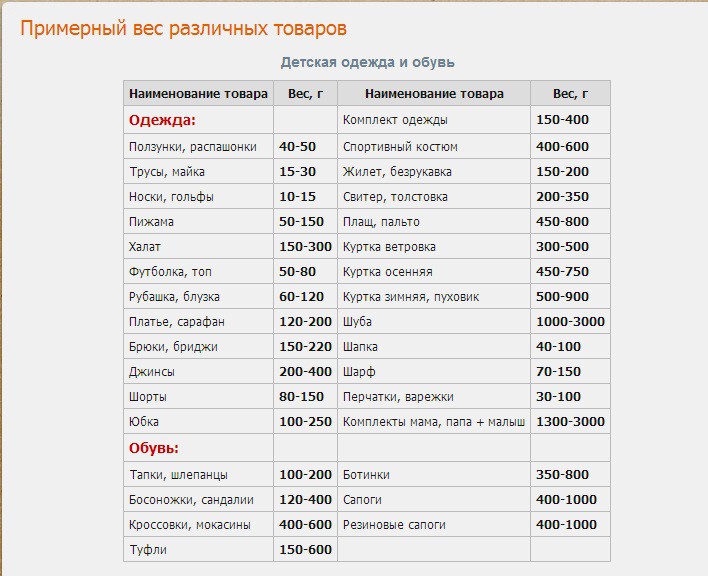Viewport: 708px width, 576px height.
Task: Select the weight value "300-500"
Action: [562, 247]
